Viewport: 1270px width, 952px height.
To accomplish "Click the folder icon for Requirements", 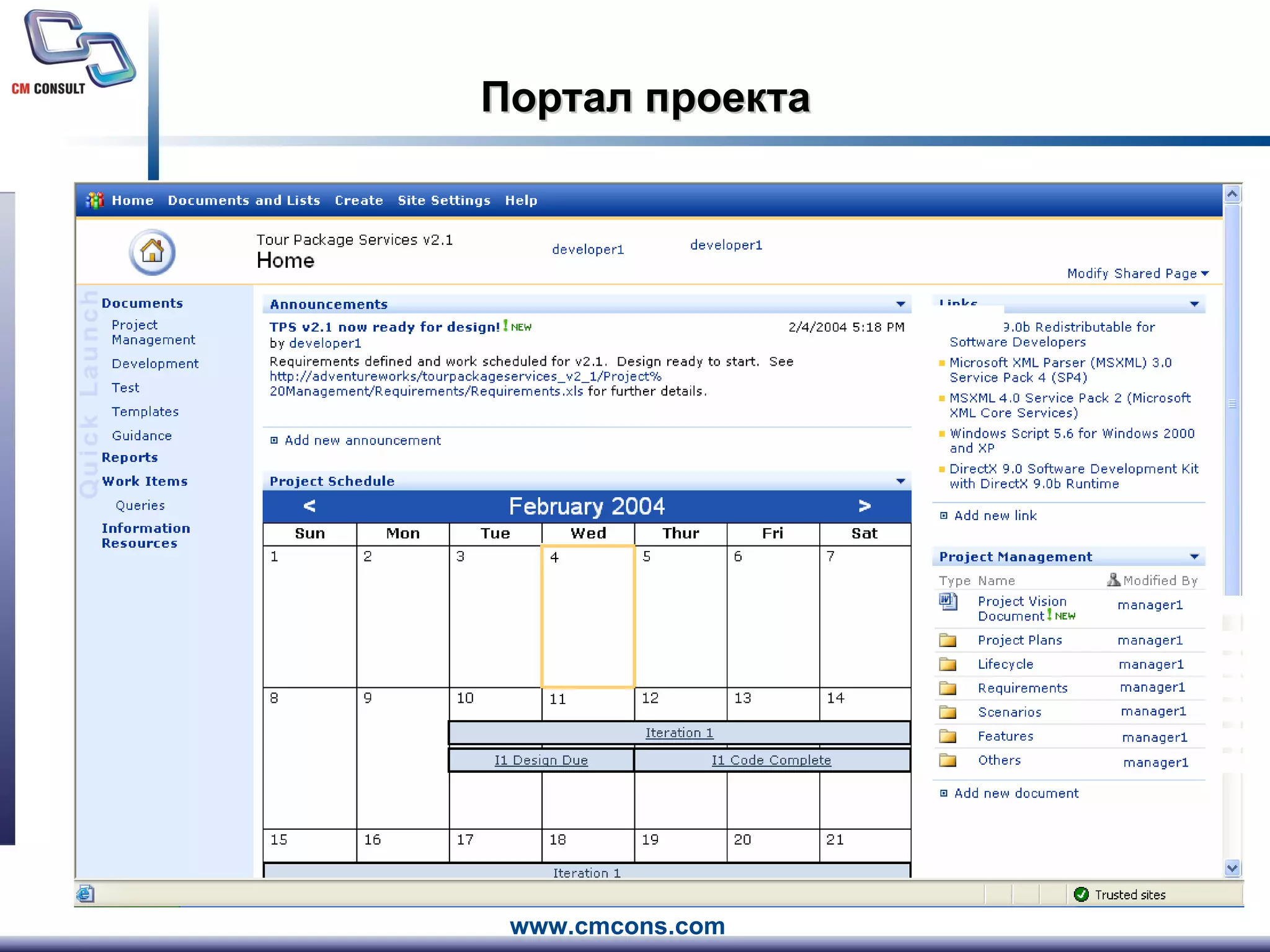I will 948,688.
